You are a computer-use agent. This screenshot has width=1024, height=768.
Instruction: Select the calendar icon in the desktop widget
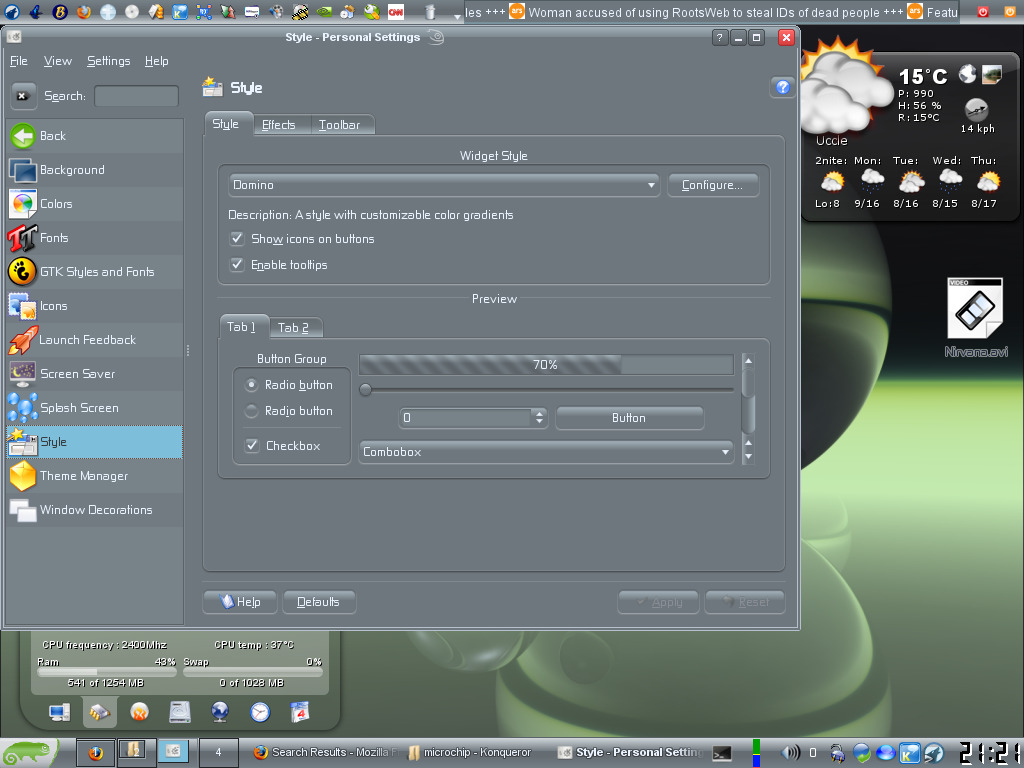300,712
